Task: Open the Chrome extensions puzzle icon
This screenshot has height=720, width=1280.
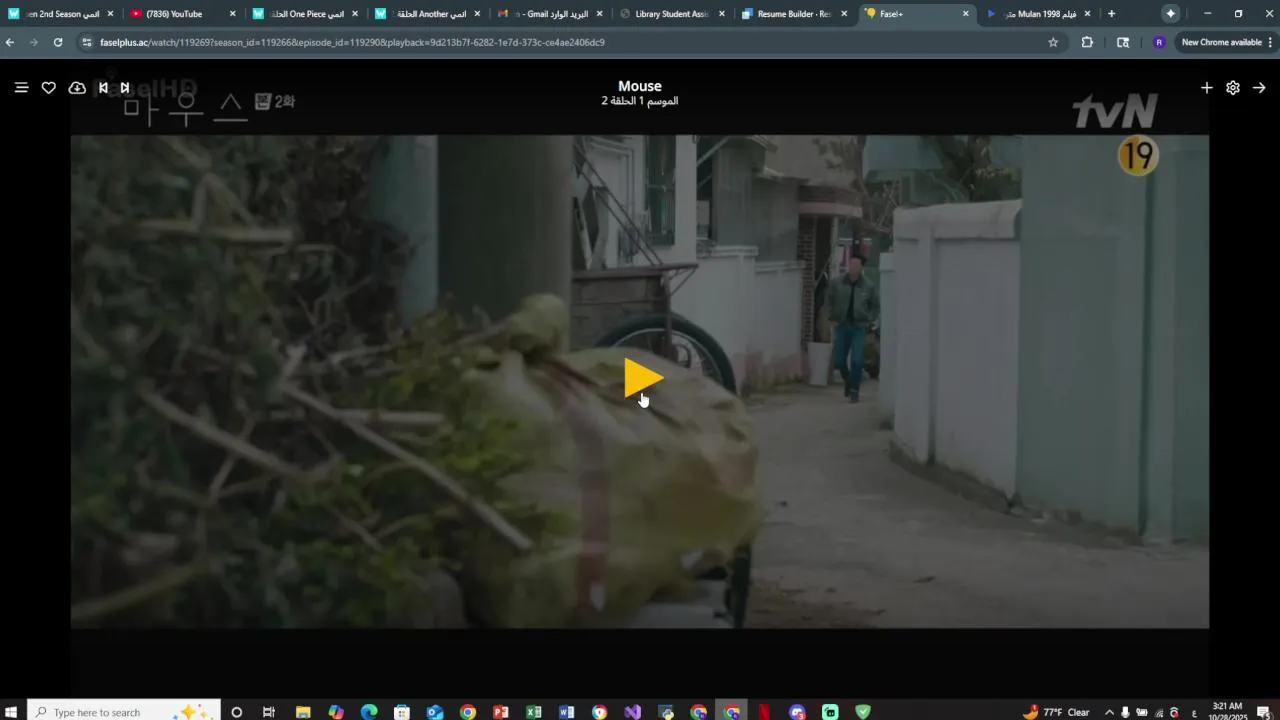Action: [x=1087, y=42]
